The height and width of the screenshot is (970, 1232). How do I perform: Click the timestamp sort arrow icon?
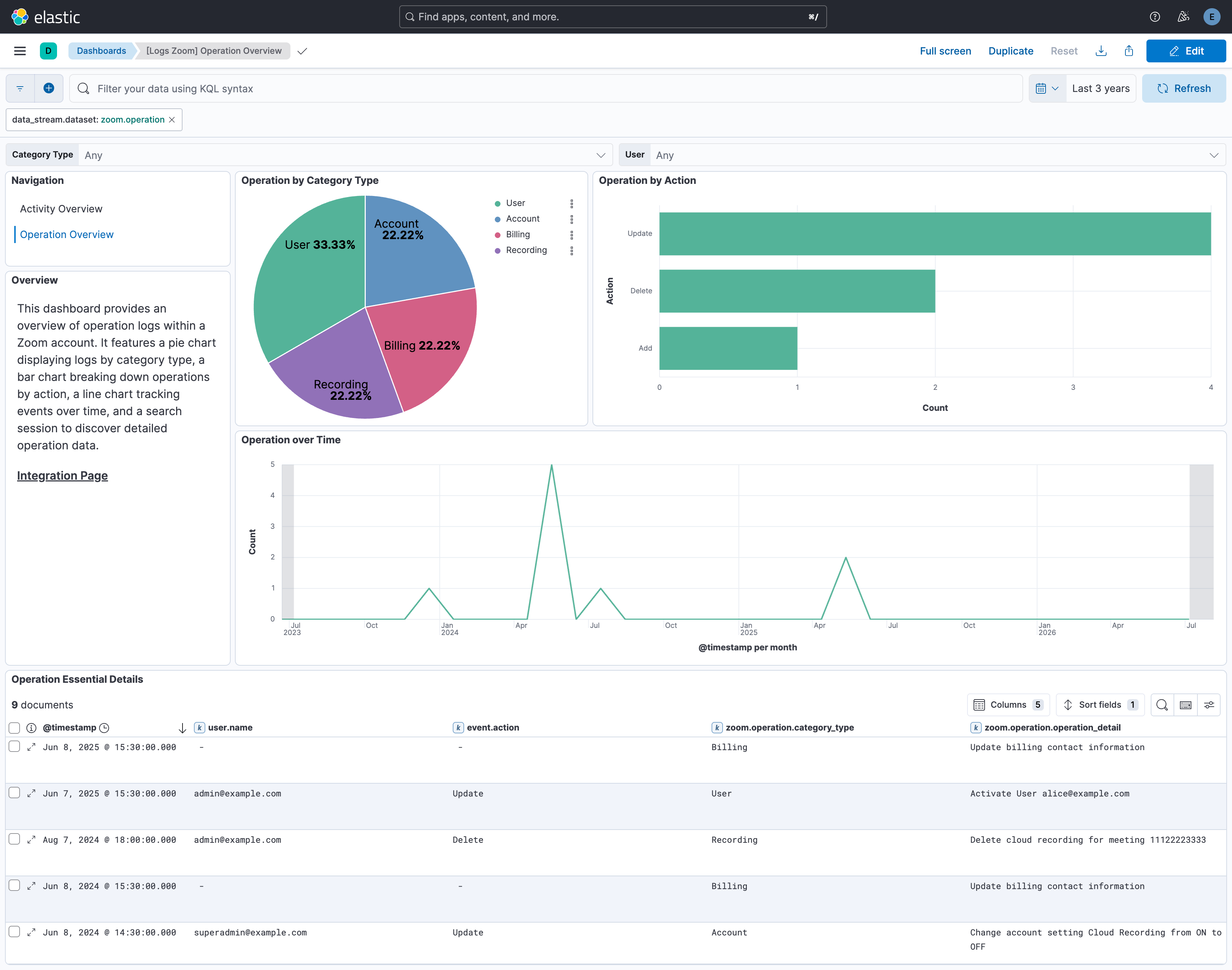pyautogui.click(x=182, y=728)
